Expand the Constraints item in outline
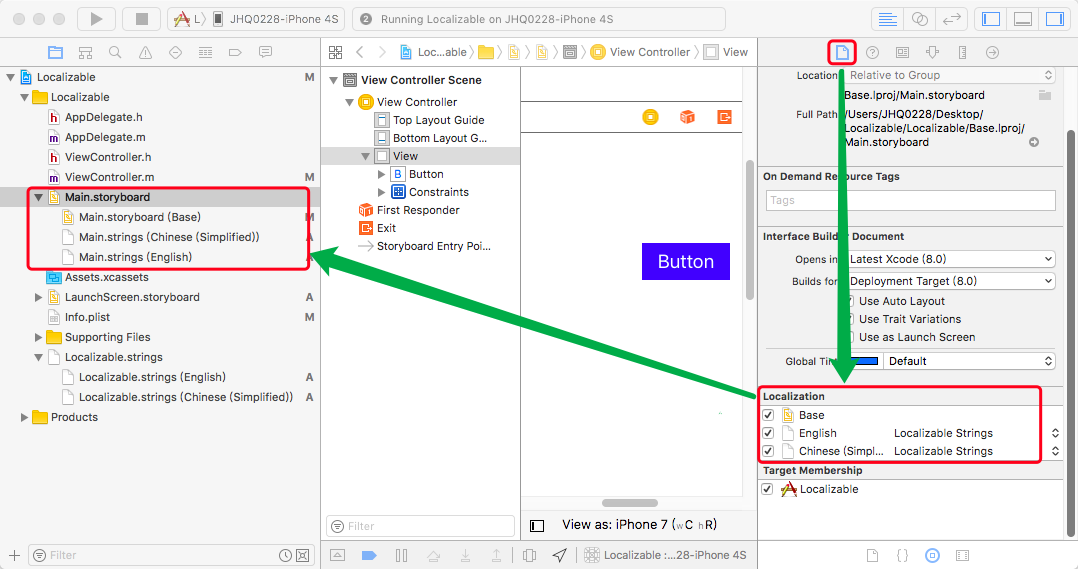The height and width of the screenshot is (569, 1078). (x=381, y=192)
